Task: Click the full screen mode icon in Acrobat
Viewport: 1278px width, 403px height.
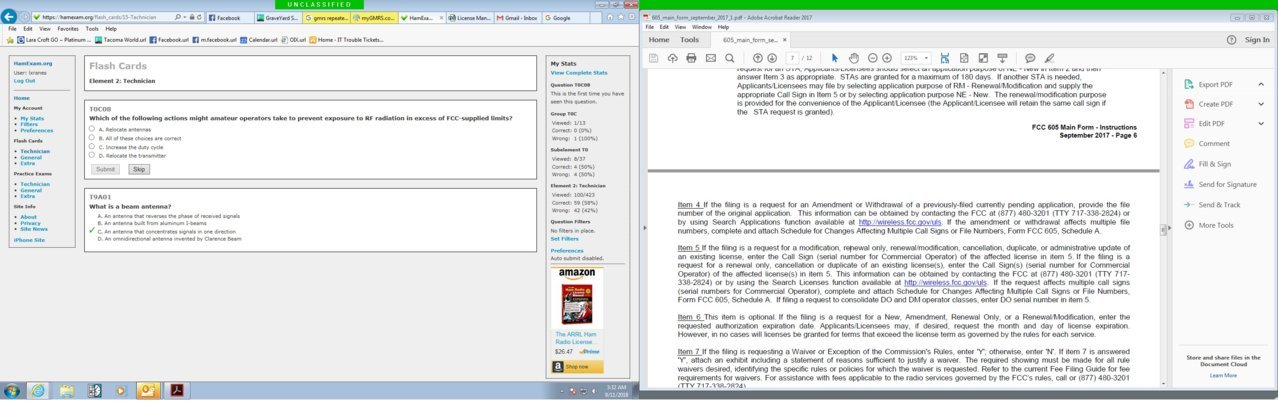Action: [x=984, y=58]
